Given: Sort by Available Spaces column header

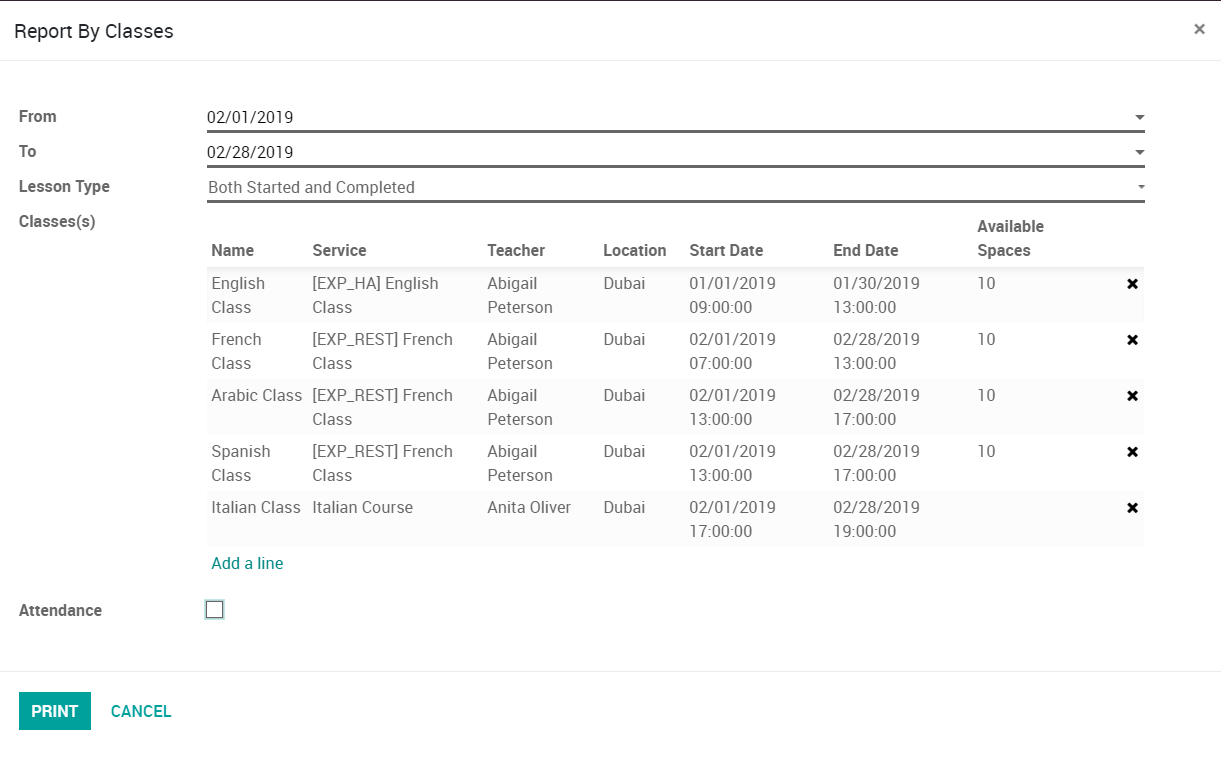Looking at the screenshot, I should pyautogui.click(x=1010, y=239).
